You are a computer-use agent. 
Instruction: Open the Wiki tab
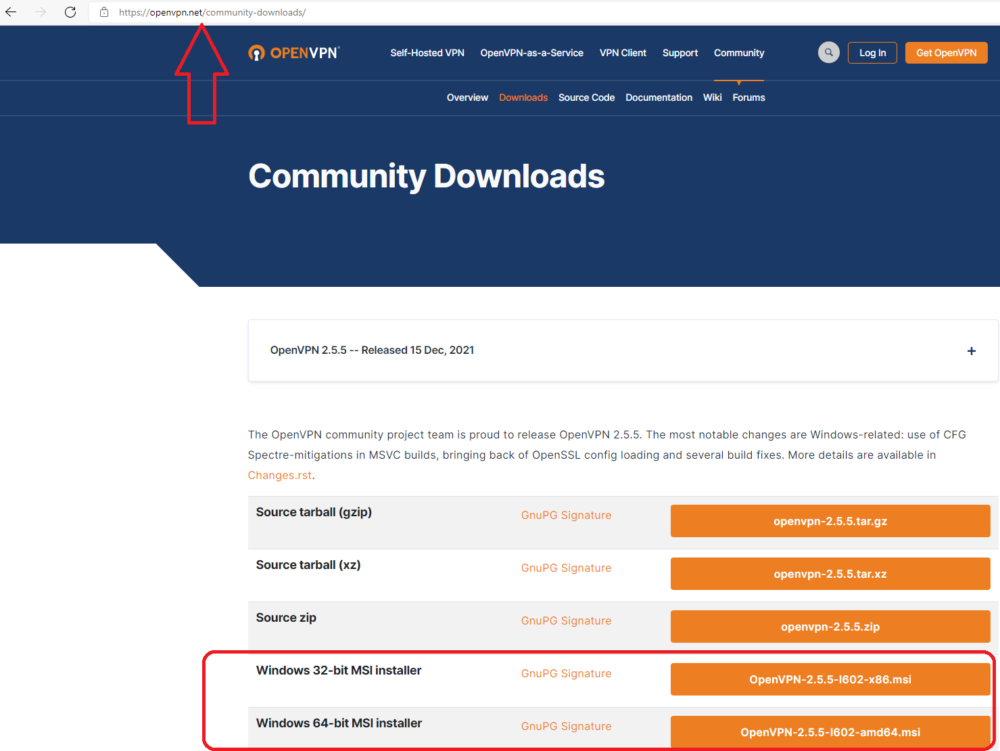pyautogui.click(x=712, y=98)
